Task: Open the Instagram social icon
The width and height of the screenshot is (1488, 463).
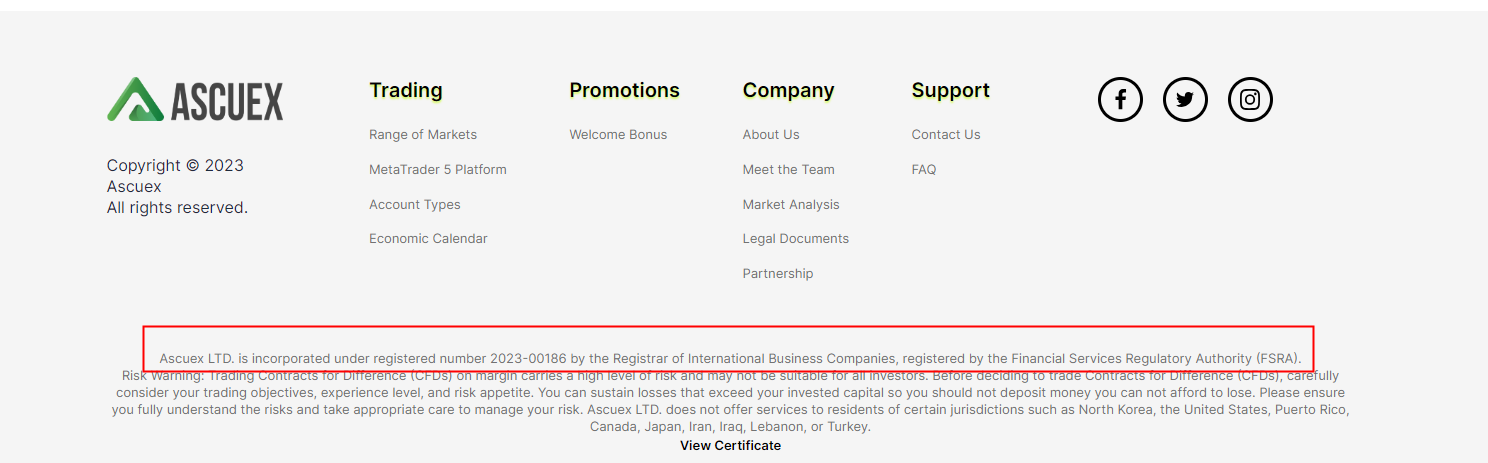Action: tap(1250, 100)
